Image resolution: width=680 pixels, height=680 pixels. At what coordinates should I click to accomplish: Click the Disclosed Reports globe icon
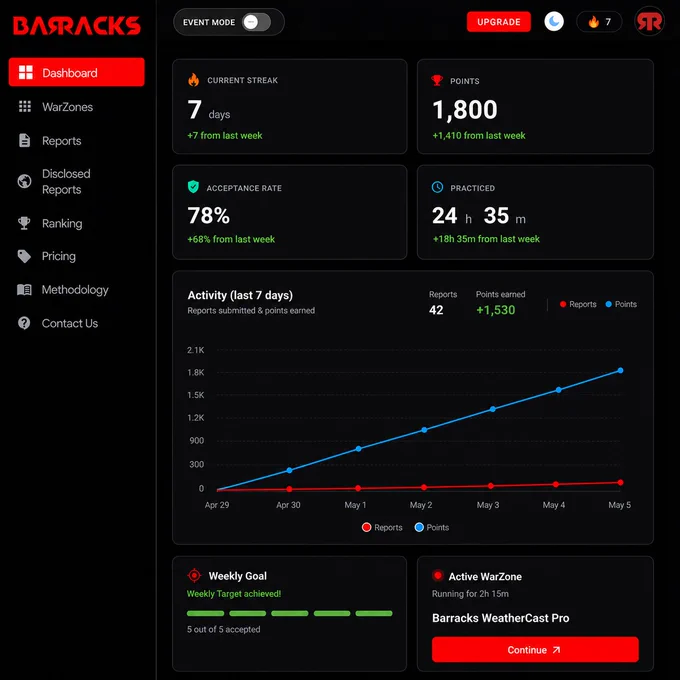(x=24, y=181)
